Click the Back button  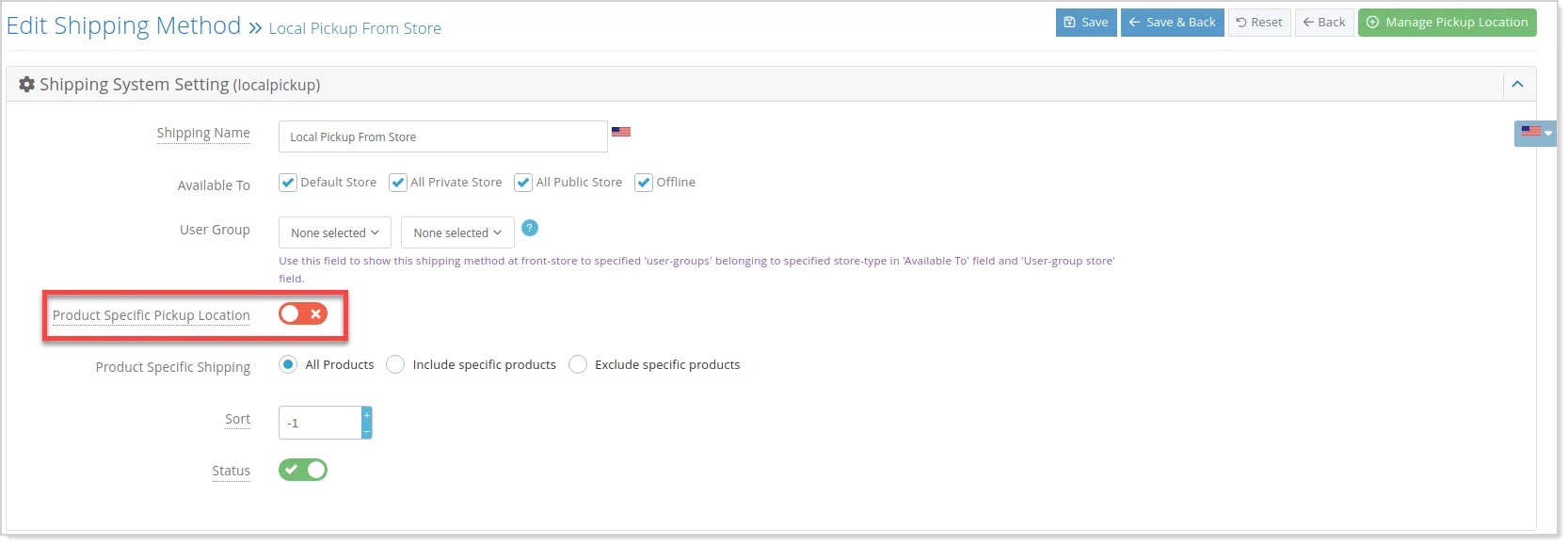[x=1324, y=23]
